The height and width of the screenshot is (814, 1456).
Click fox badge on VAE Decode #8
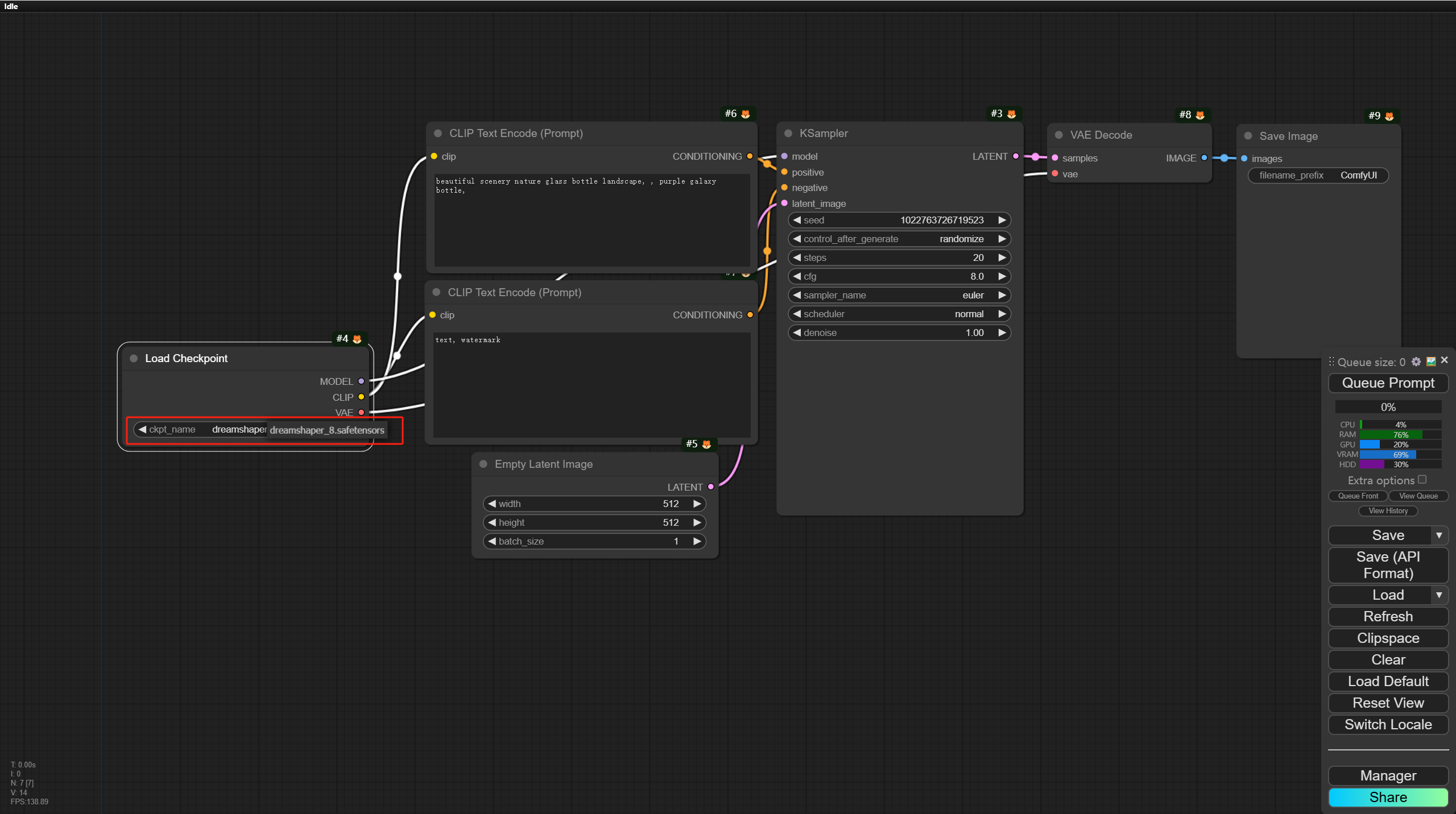[x=1200, y=115]
